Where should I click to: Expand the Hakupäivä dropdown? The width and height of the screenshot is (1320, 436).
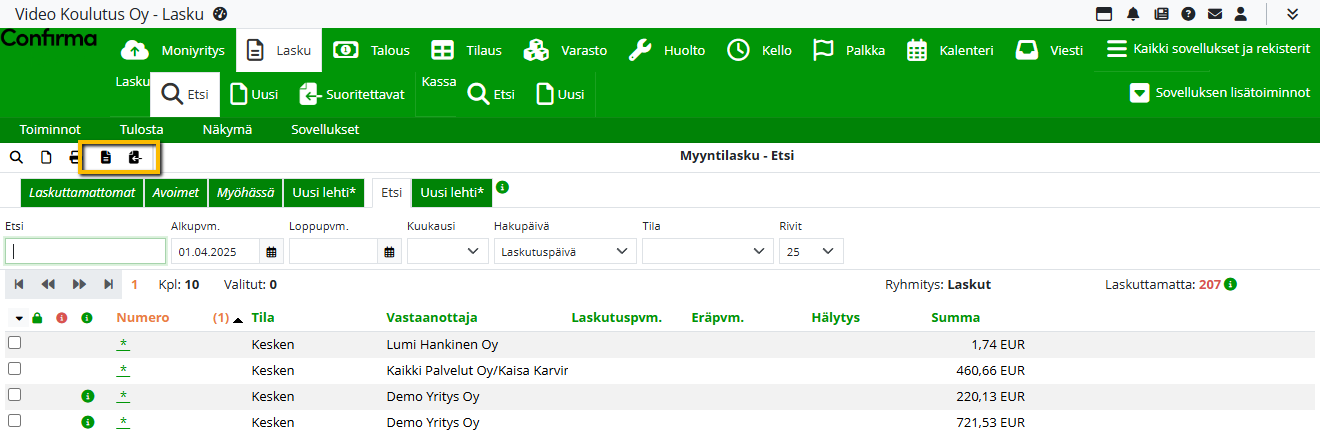pos(565,251)
